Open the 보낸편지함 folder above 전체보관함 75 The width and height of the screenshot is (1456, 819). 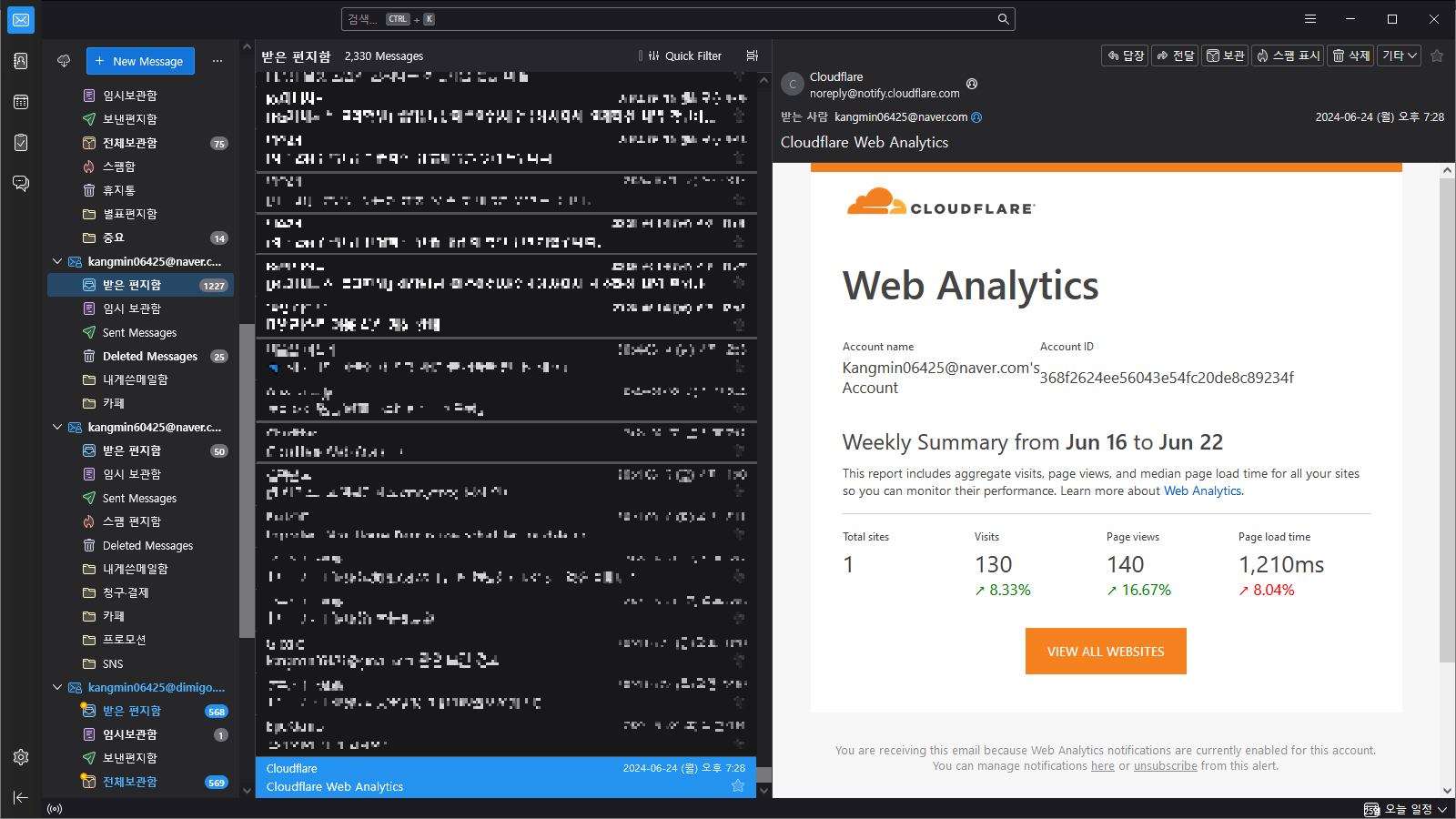coord(141,119)
